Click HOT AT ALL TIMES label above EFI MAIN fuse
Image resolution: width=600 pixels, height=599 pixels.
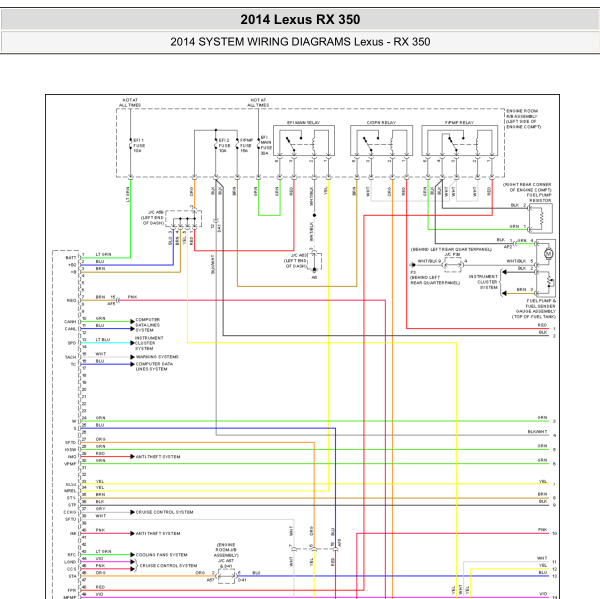pos(258,103)
